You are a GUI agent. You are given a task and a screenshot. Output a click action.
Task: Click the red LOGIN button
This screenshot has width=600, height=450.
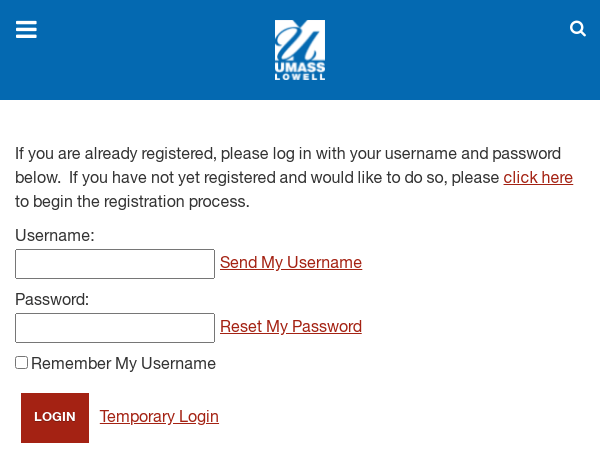pyautogui.click(x=55, y=417)
